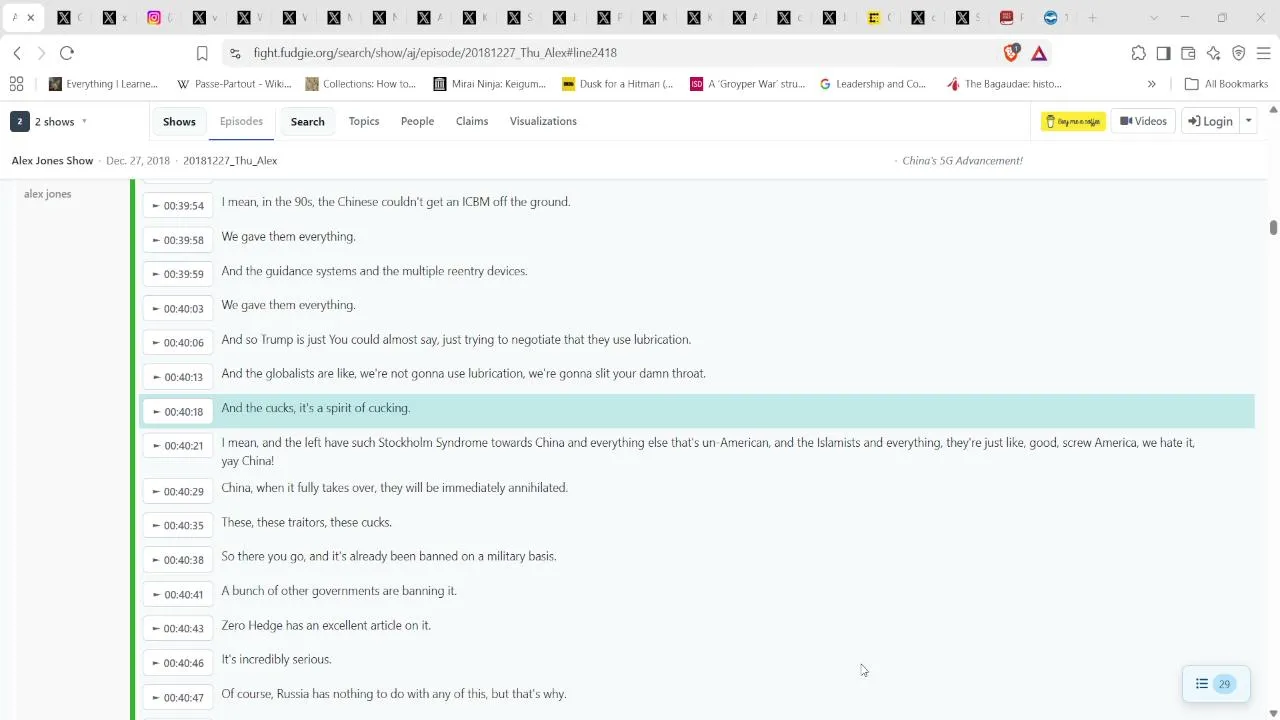Show the hidden bookmarks overflow

click(1151, 84)
